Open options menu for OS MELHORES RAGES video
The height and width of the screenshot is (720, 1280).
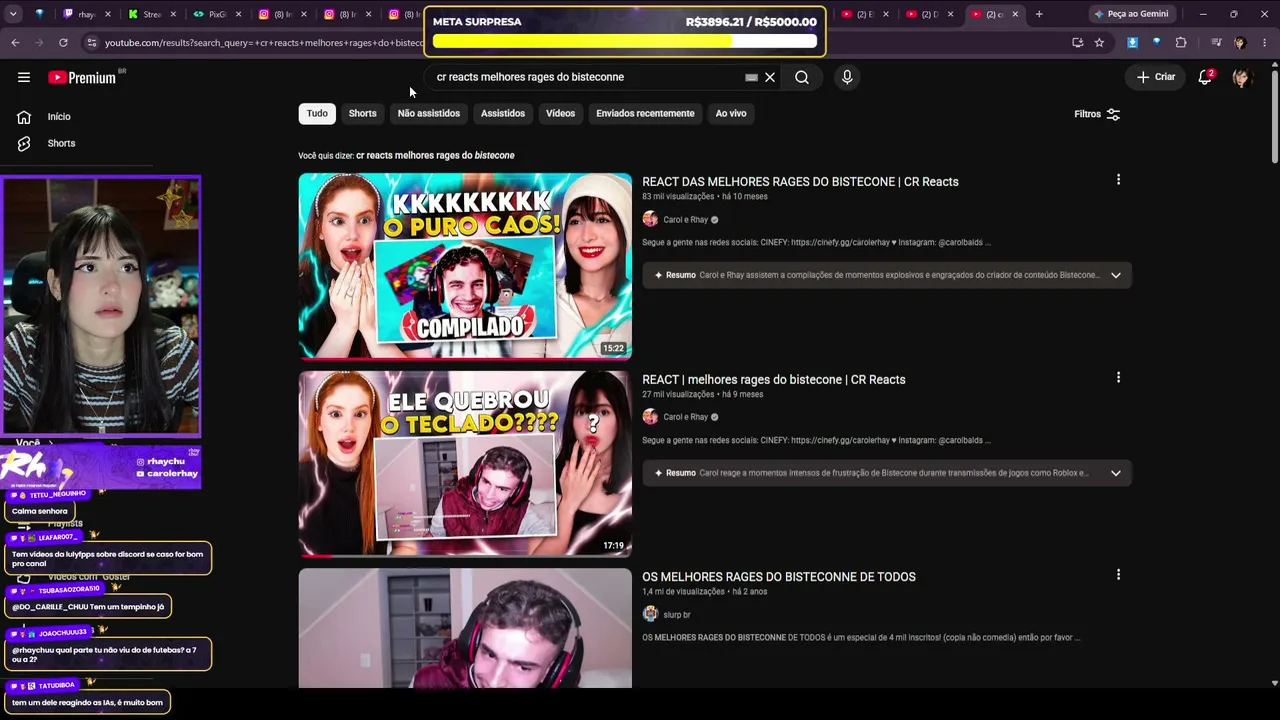(1118, 575)
